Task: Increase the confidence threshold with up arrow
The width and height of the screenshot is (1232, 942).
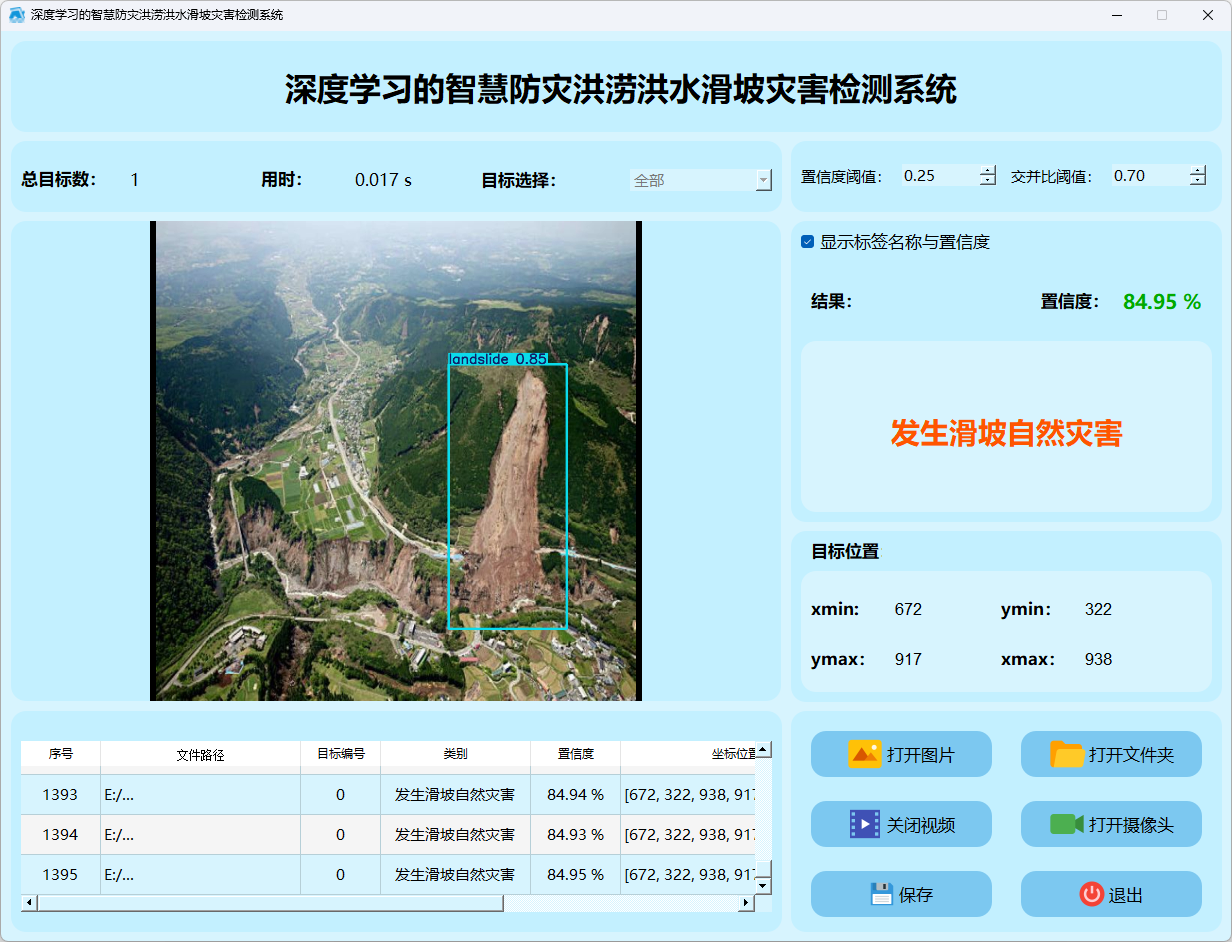Action: 988,170
